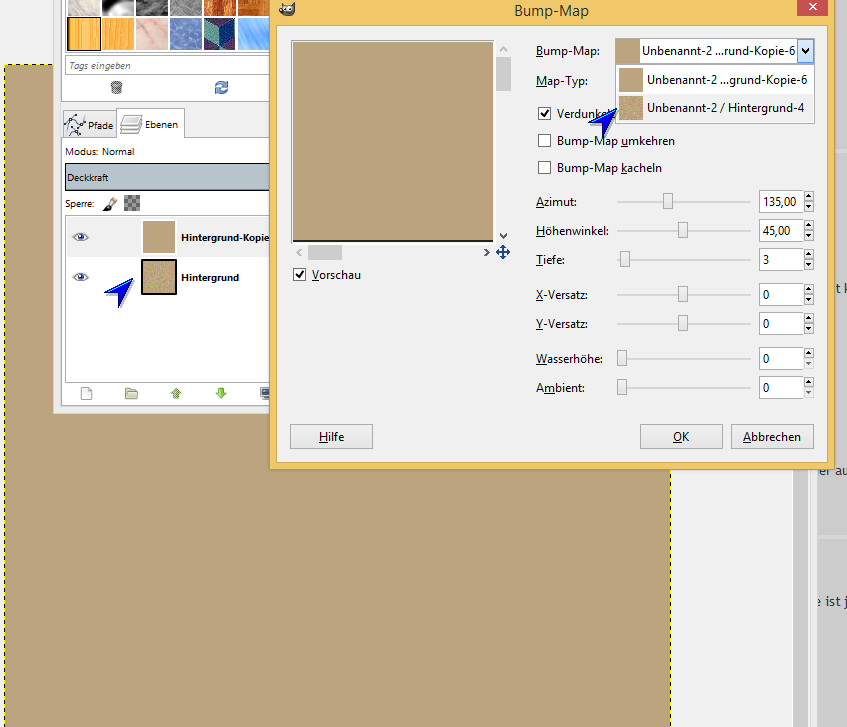847x727 pixels.
Task: Enable Bump-Map umkehren
Action: (544, 140)
